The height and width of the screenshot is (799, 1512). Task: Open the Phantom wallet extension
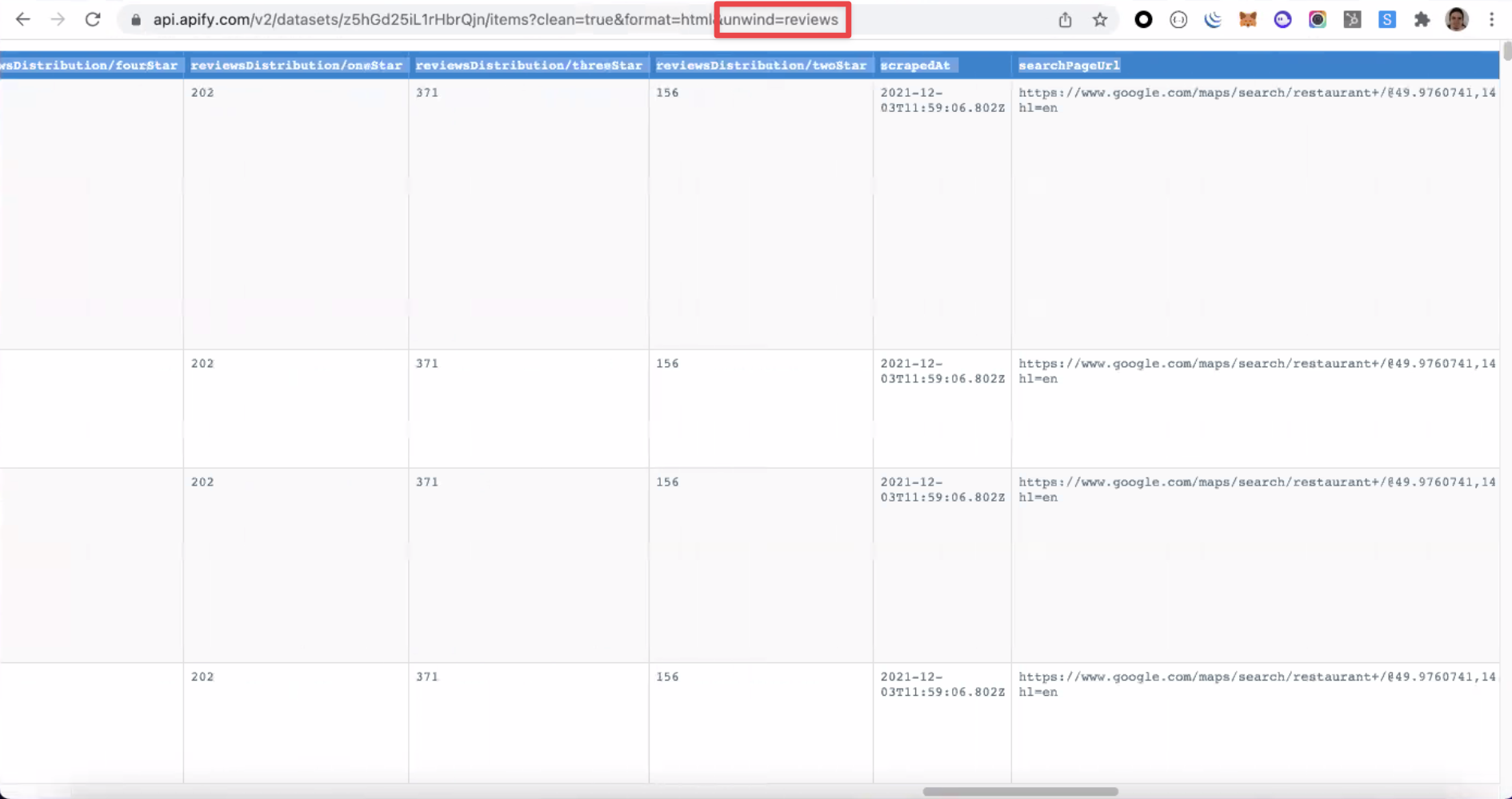(1282, 19)
